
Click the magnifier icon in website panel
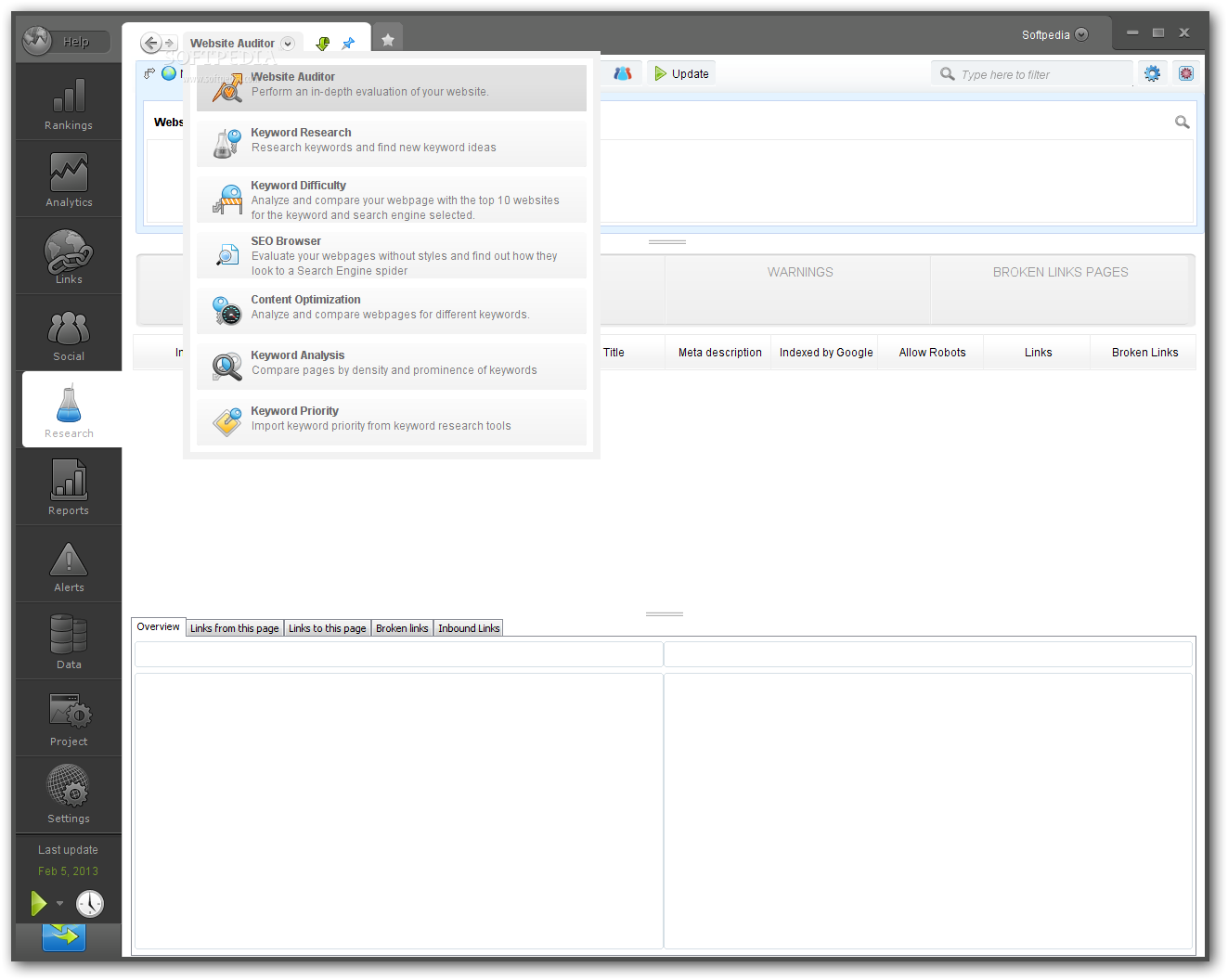point(1182,122)
